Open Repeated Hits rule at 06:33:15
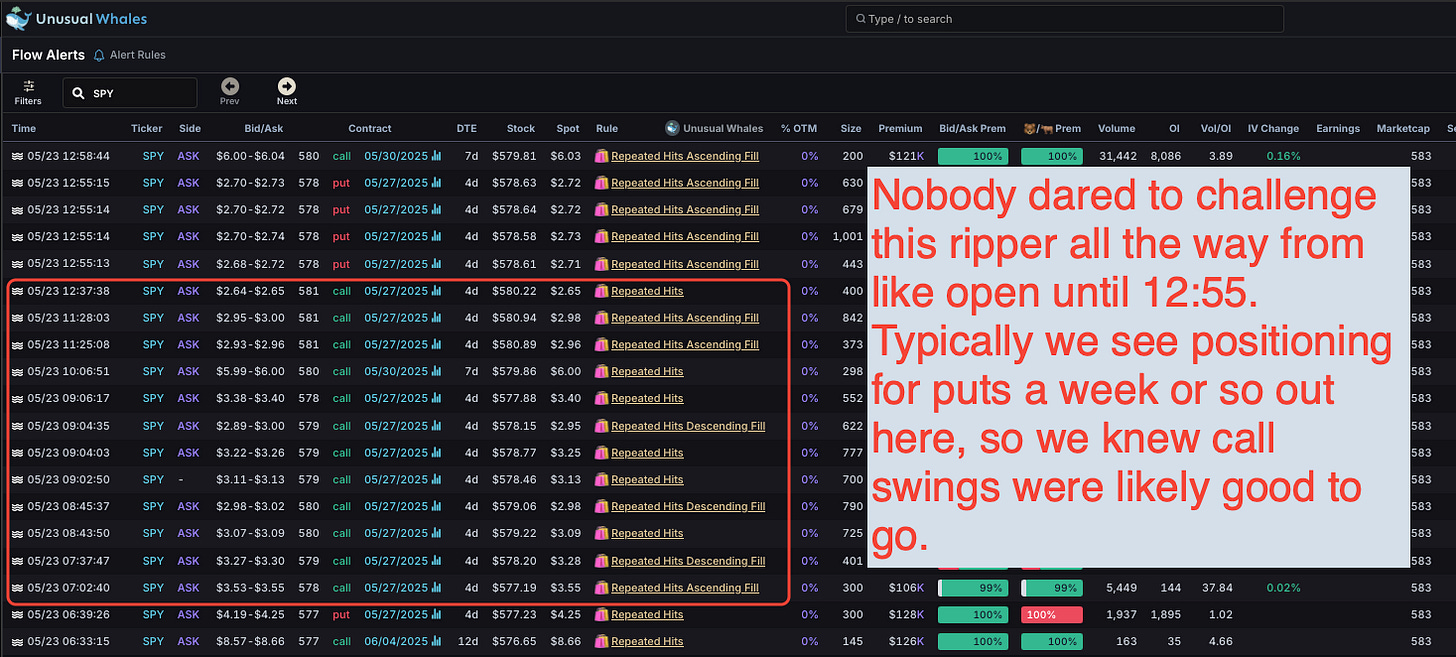Viewport: 1456px width, 657px height. tap(647, 641)
